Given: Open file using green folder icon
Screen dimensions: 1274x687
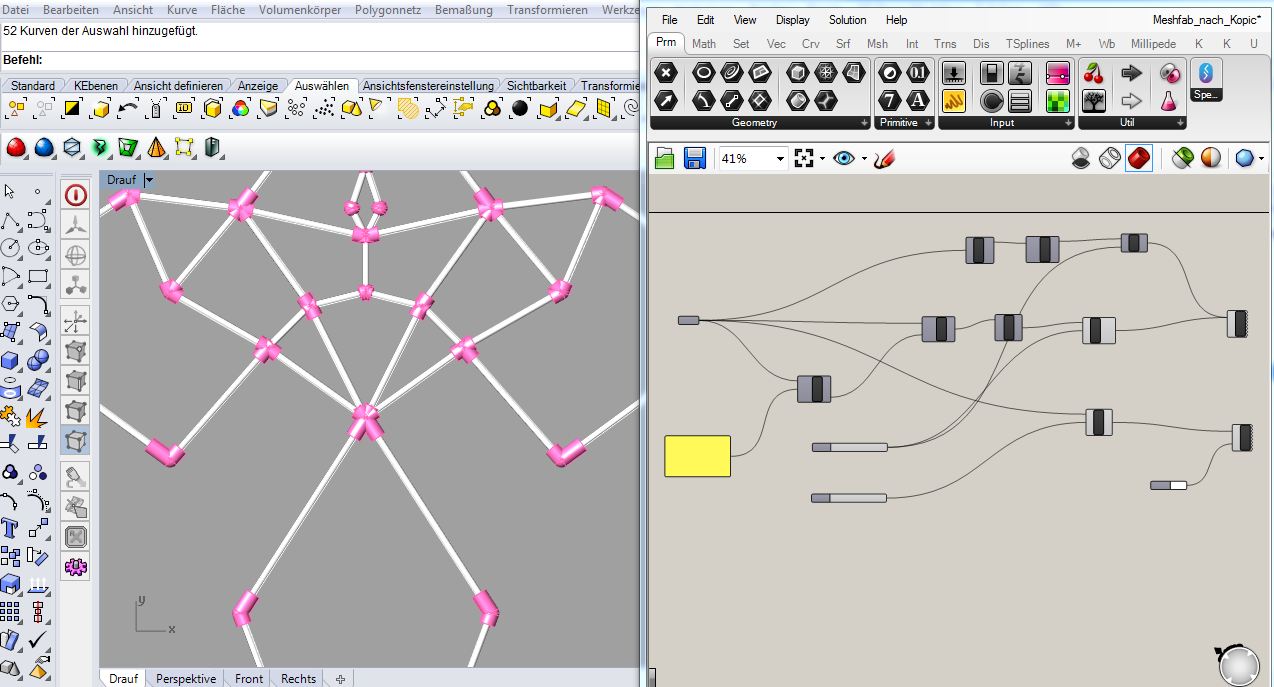Looking at the screenshot, I should pos(665,158).
